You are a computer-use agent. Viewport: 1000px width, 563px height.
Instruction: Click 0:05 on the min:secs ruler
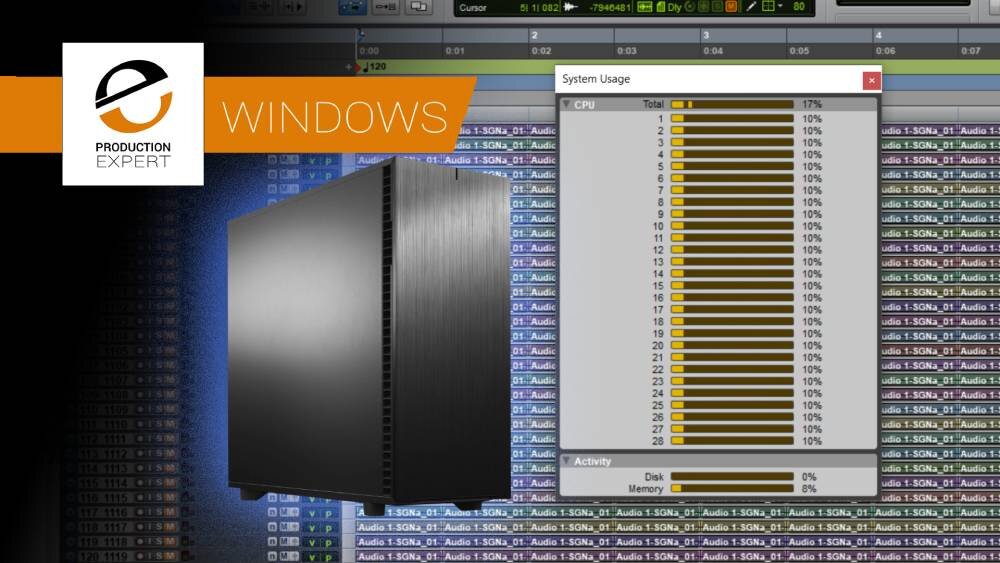tap(799, 50)
